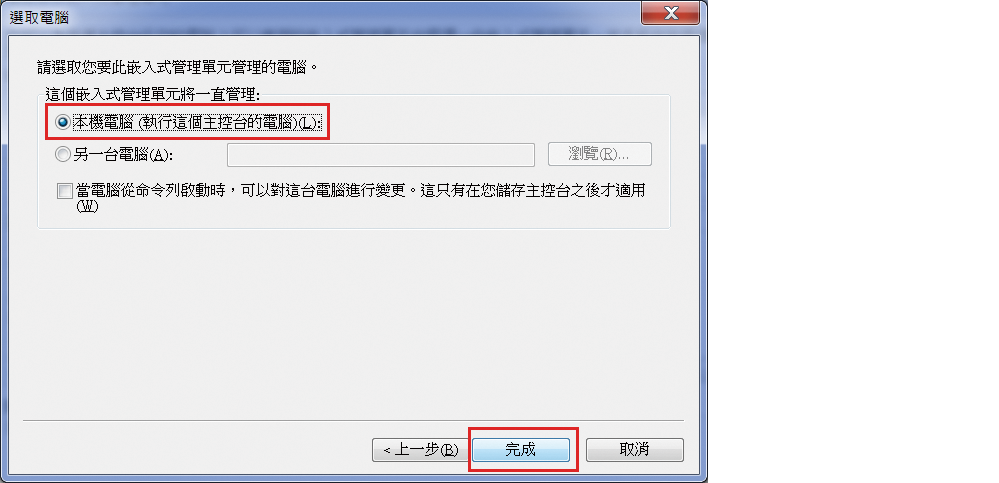
Task: Close the 選取電腦 dialog window
Action: pyautogui.click(x=670, y=13)
